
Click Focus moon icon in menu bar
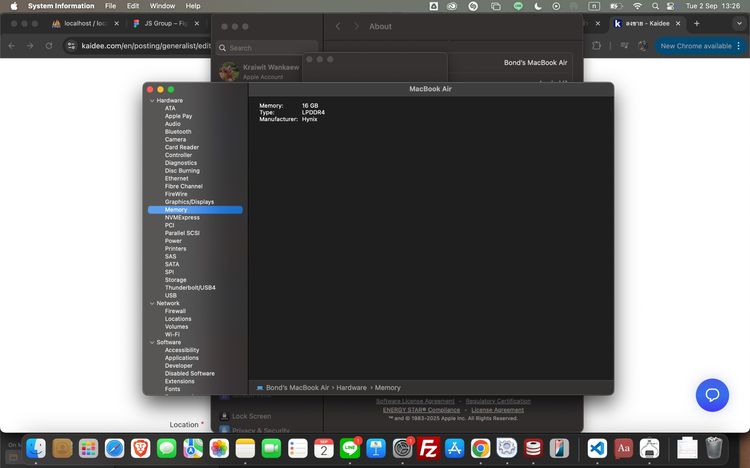538,6
